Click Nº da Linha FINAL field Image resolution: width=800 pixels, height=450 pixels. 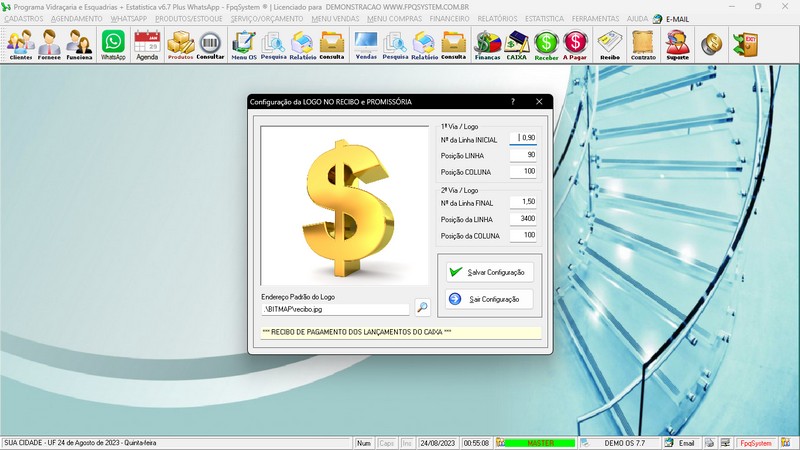[x=523, y=202]
